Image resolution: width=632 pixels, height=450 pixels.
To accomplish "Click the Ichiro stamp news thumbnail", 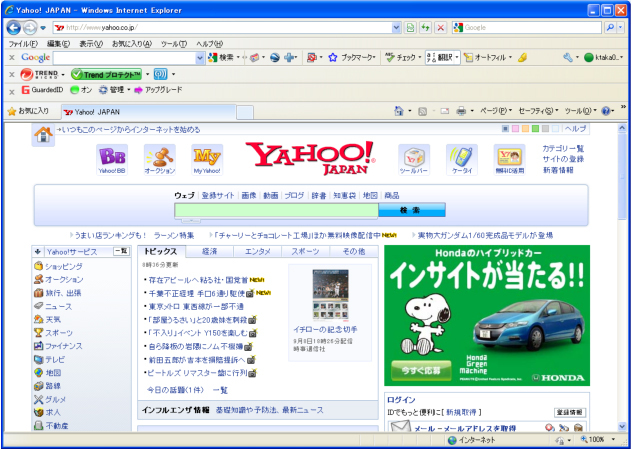I will click(x=331, y=295).
